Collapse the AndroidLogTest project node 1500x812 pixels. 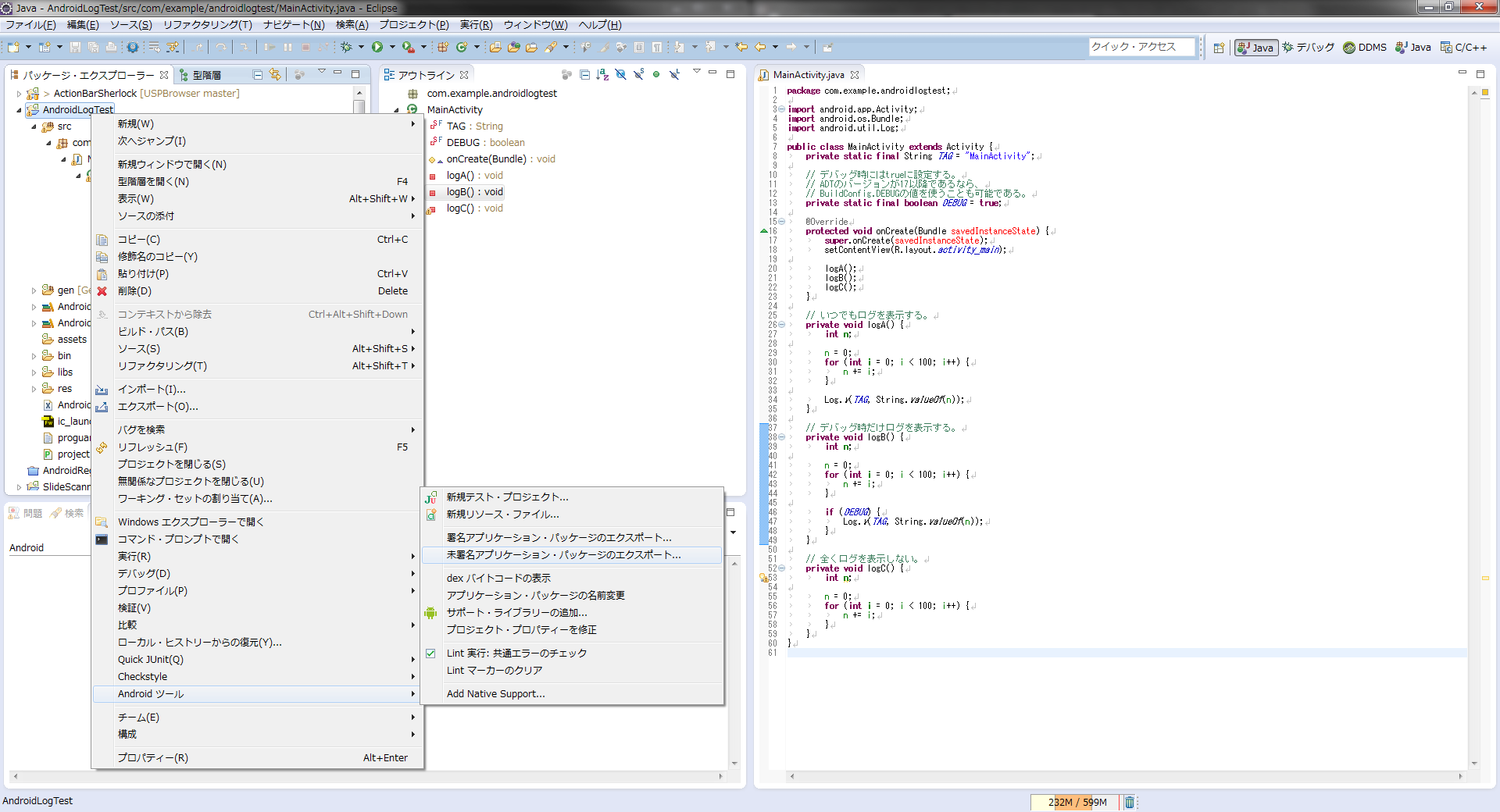pyautogui.click(x=19, y=110)
